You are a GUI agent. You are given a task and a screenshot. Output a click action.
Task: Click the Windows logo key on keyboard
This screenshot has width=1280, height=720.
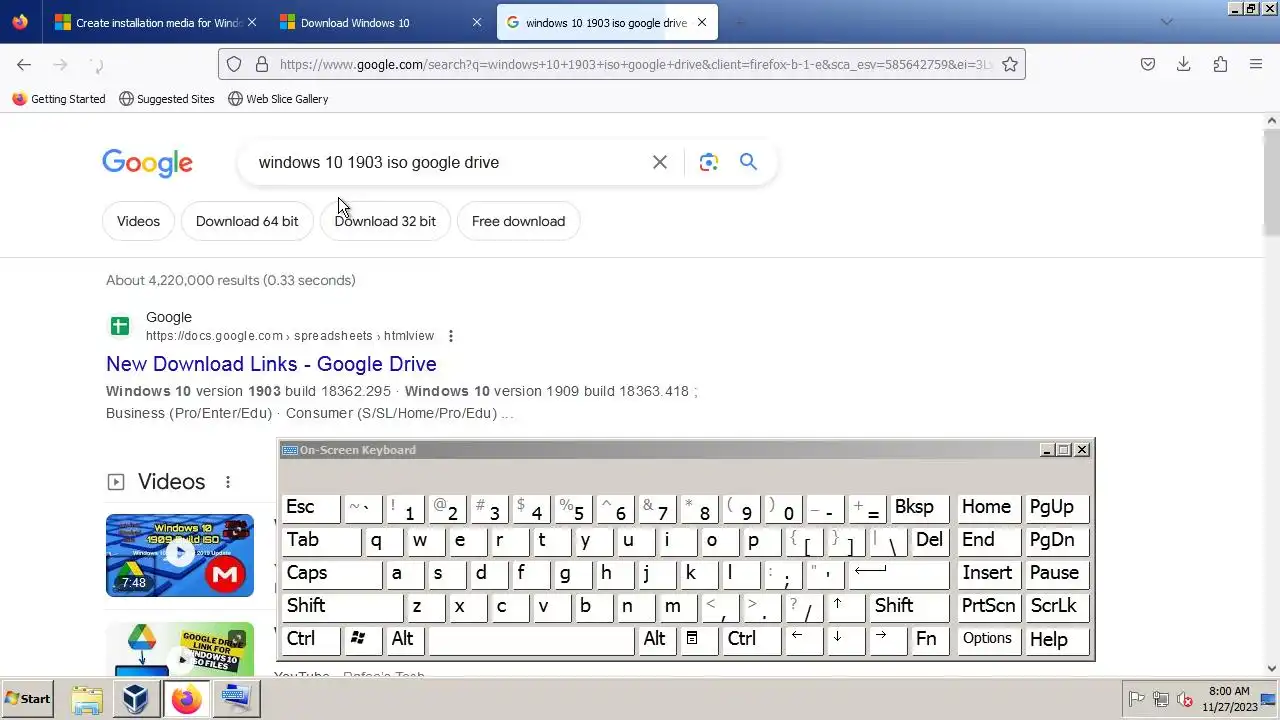tap(362, 640)
